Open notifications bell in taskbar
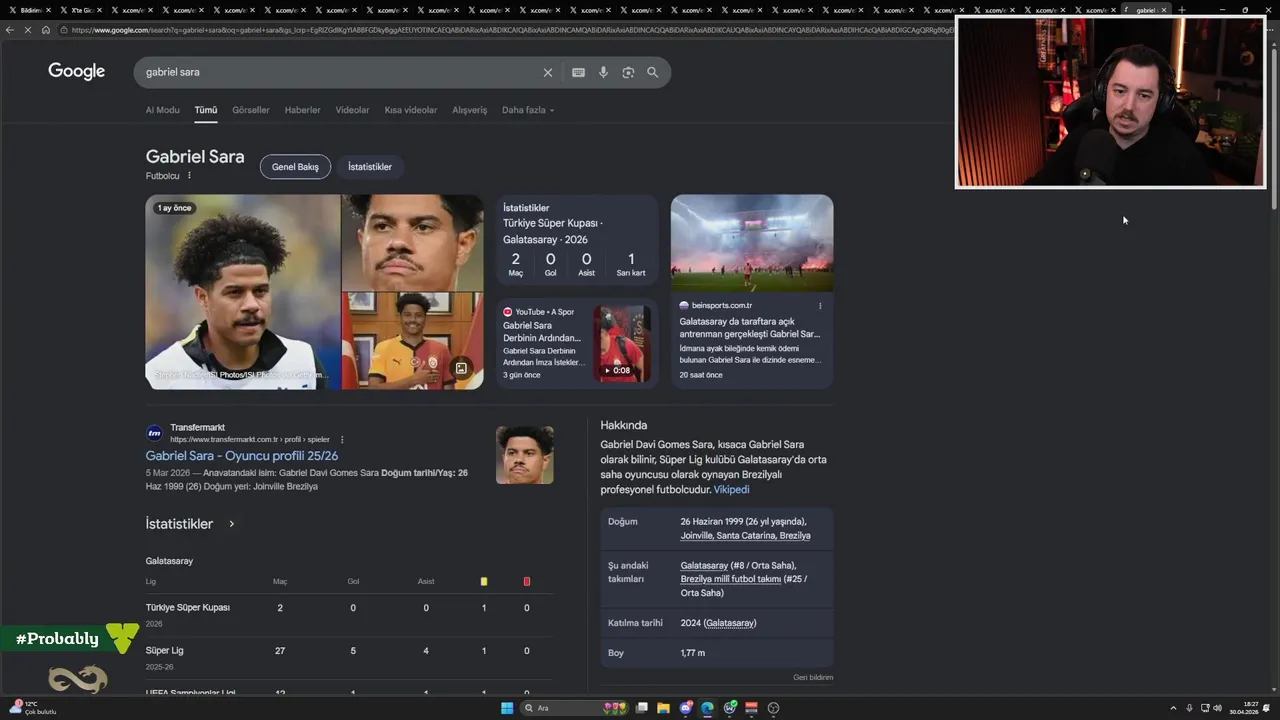The width and height of the screenshot is (1280, 720). [x=1266, y=708]
